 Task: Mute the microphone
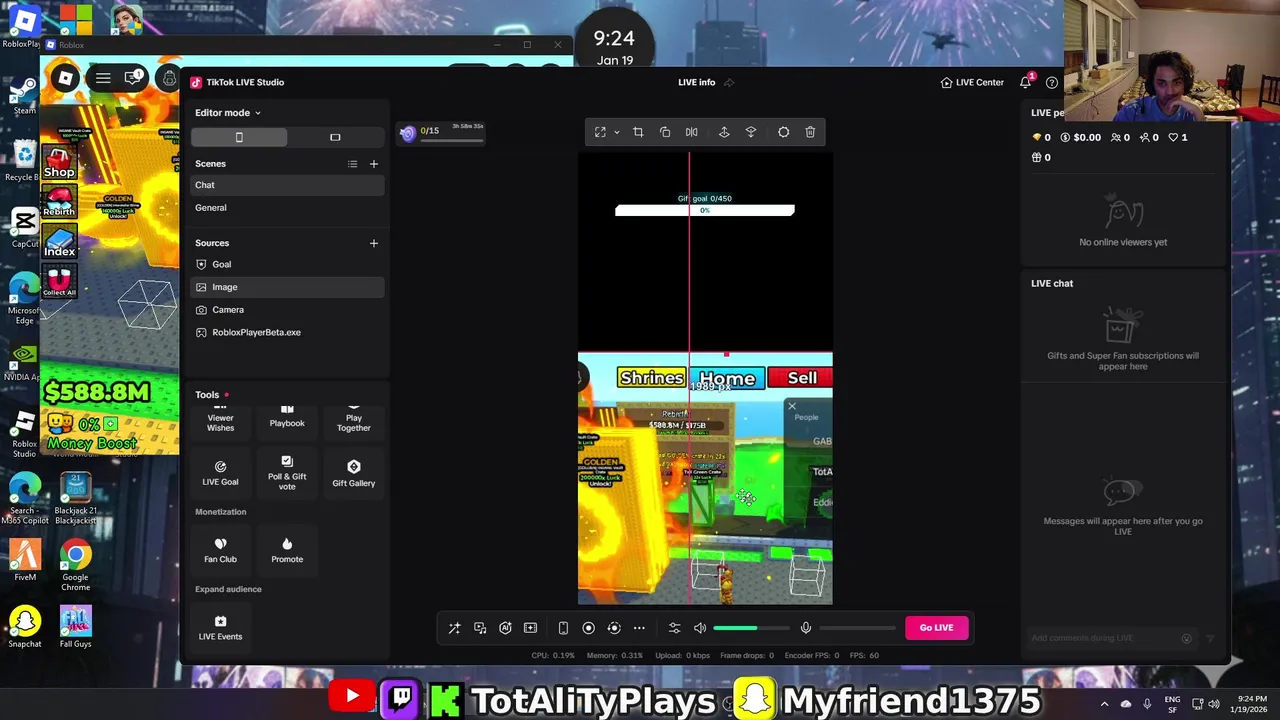coord(806,628)
